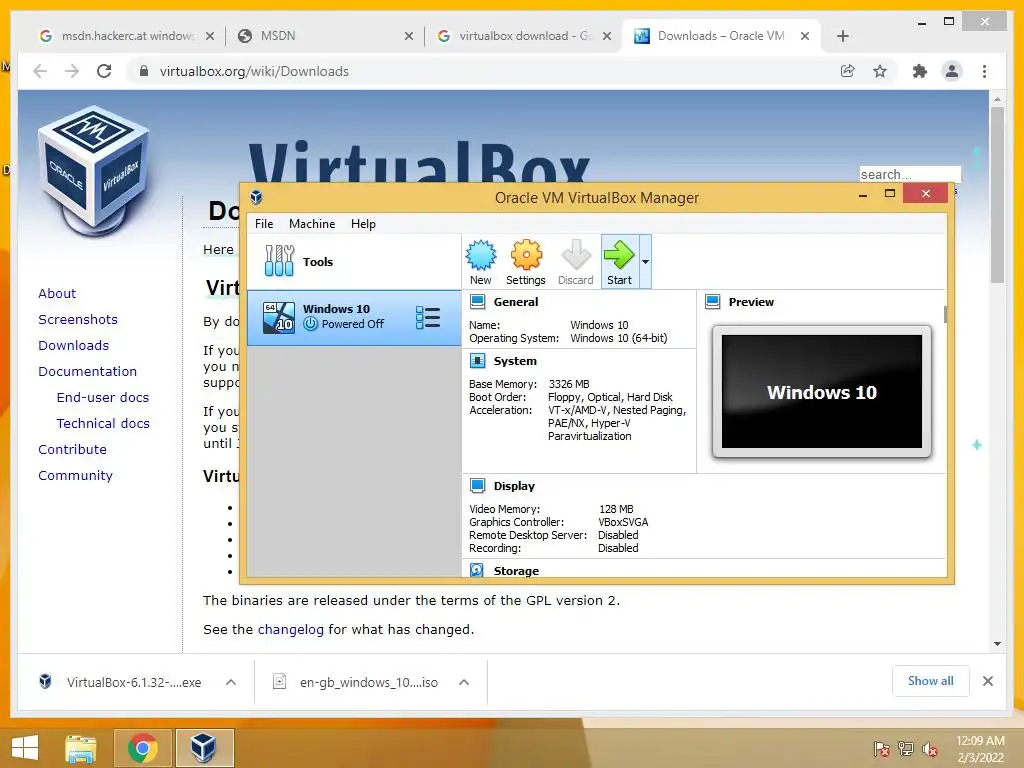Click the Preview section icon
Viewport: 1024px width, 768px height.
pyautogui.click(x=713, y=302)
